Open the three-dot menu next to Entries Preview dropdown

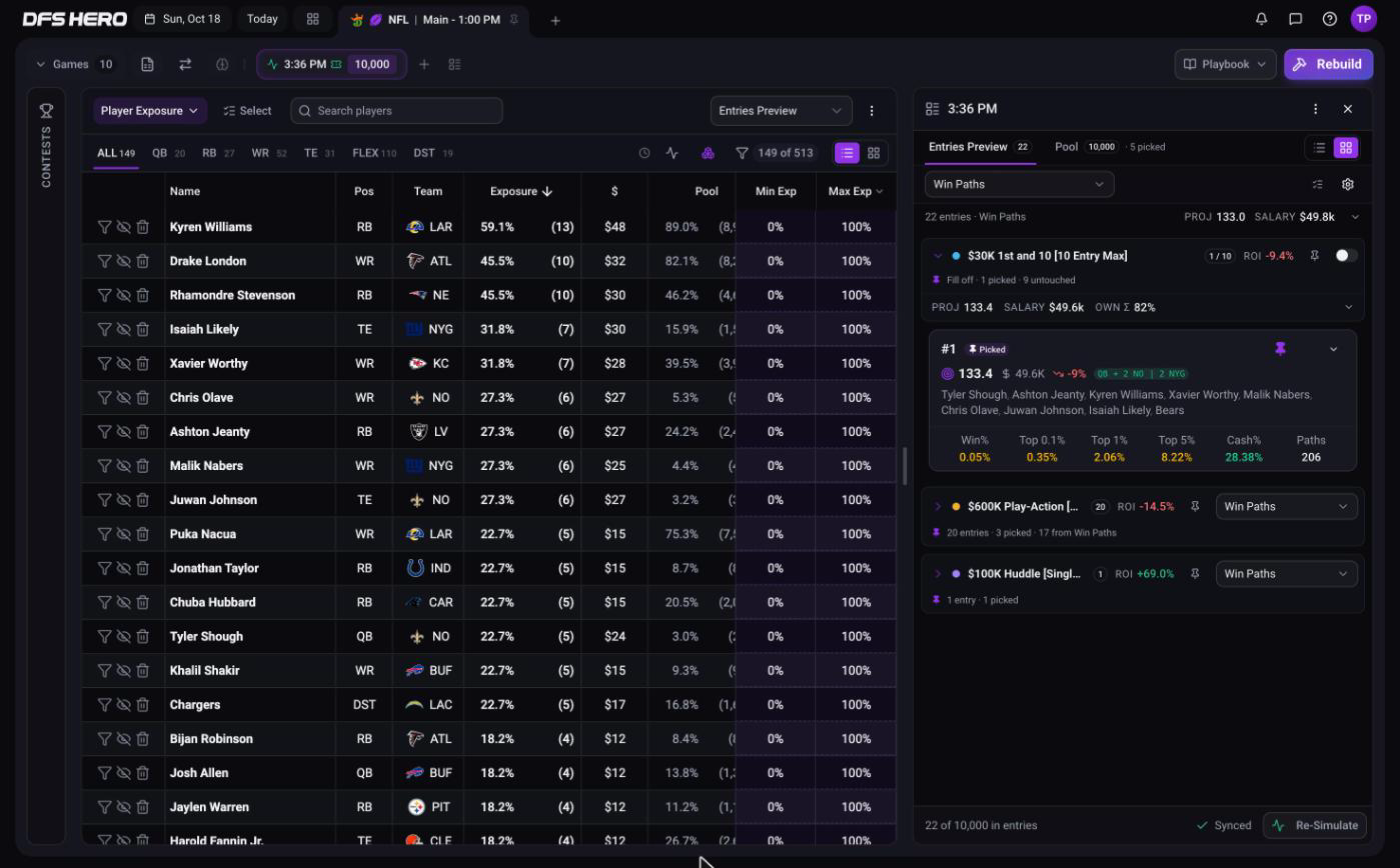[872, 111]
